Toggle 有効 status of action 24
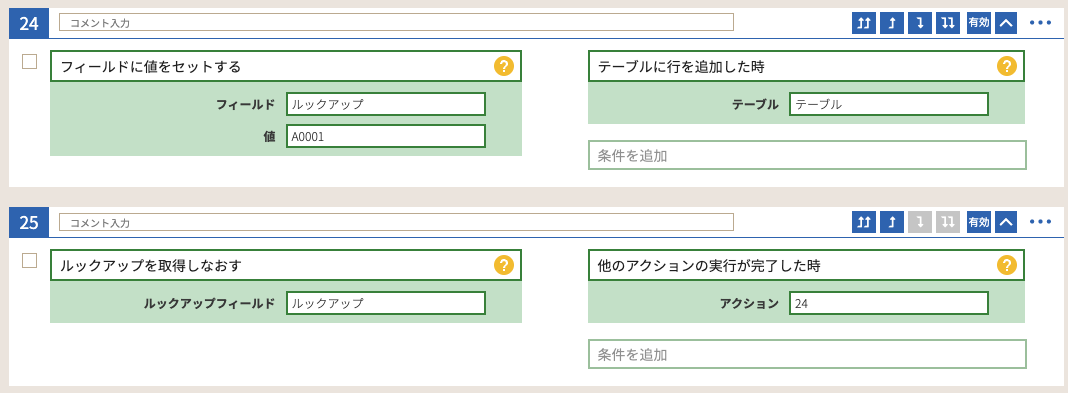Viewport: 1068px width, 393px height. [979, 22]
